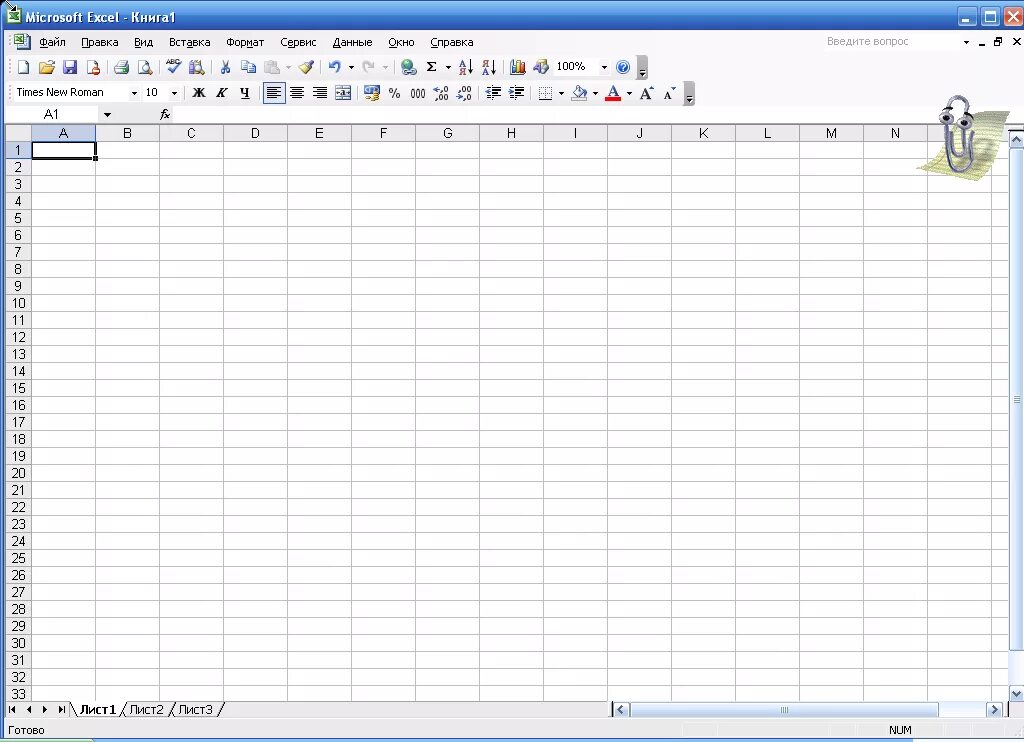
Task: Click the Permission document icon
Action: (x=93, y=67)
